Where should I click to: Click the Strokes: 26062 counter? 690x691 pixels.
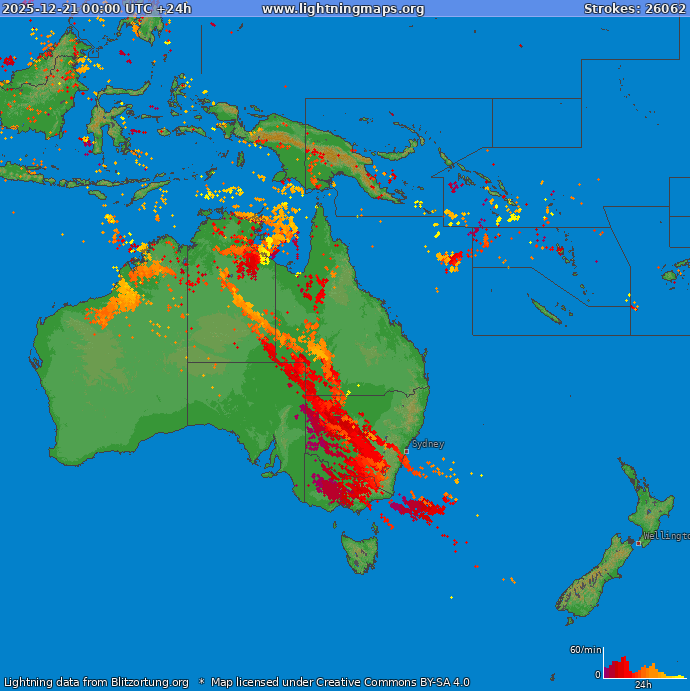[634, 9]
